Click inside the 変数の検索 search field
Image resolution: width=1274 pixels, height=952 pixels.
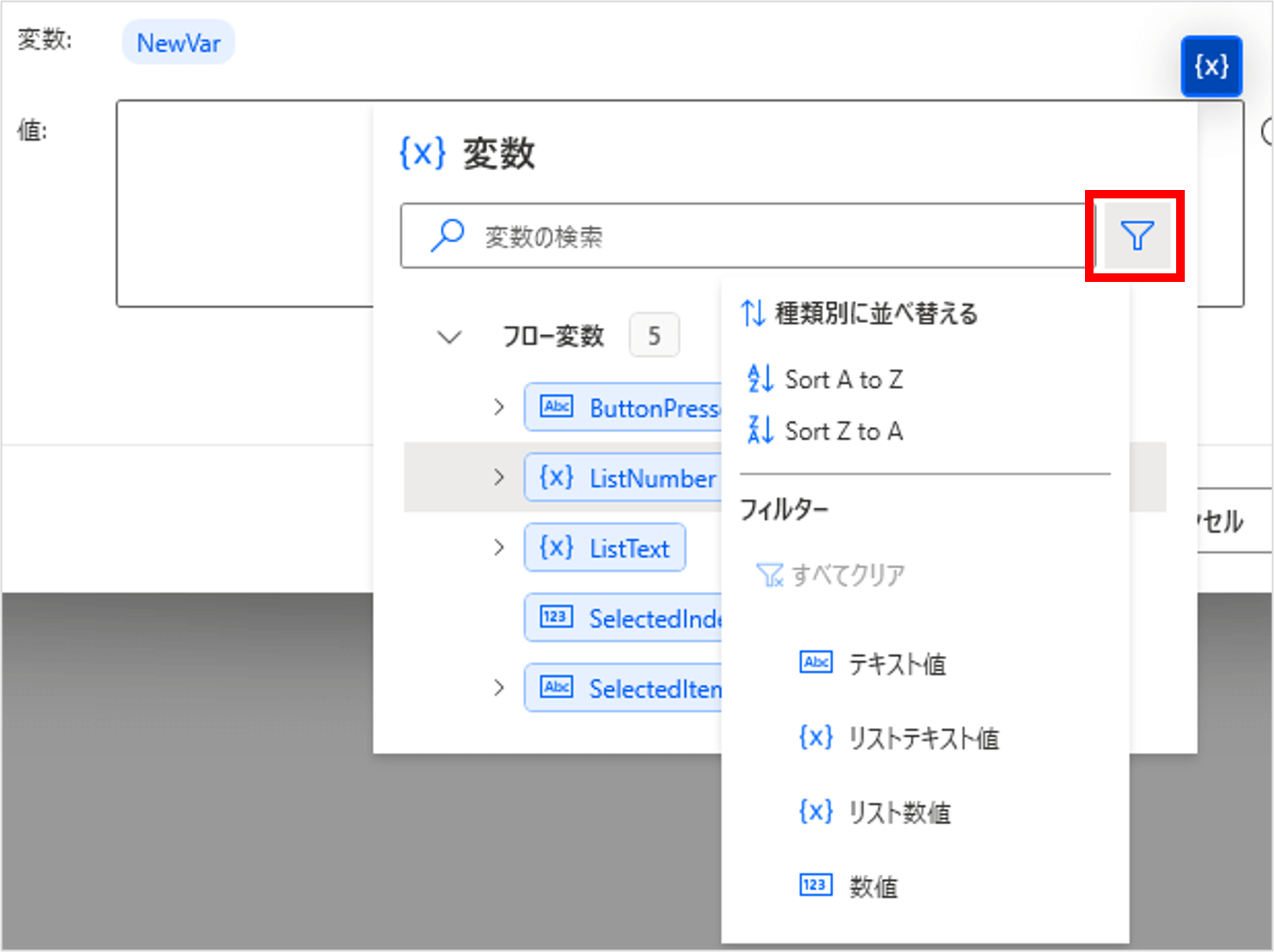click(659, 235)
